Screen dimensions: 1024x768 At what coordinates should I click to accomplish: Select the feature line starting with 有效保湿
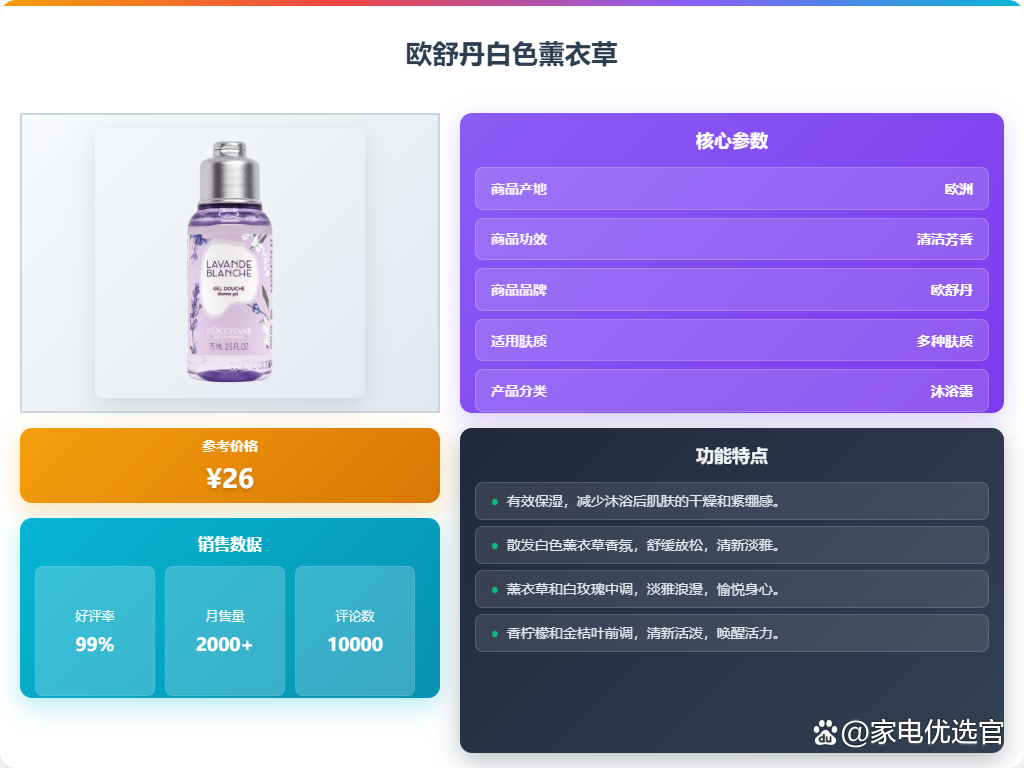(x=731, y=501)
